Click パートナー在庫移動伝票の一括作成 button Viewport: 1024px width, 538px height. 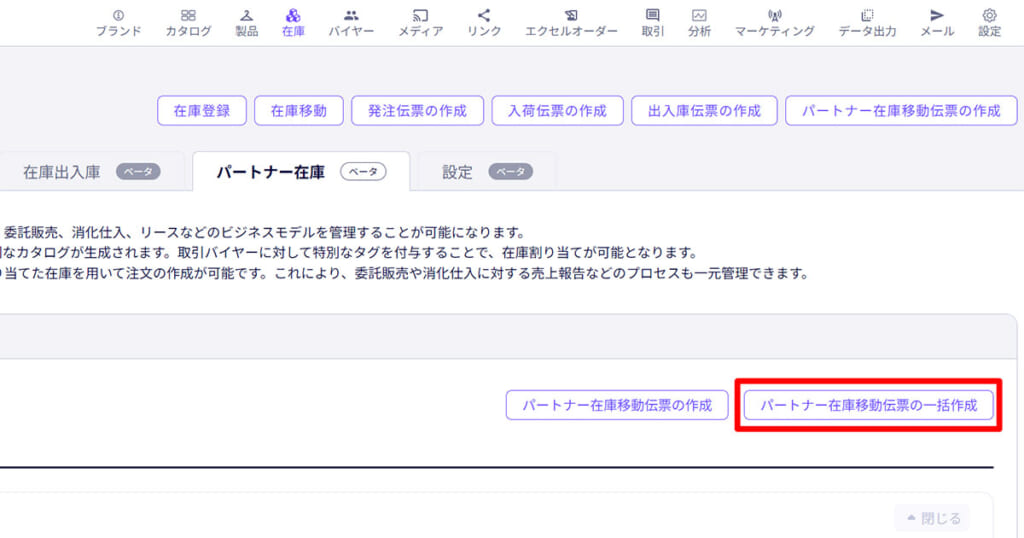[868, 405]
